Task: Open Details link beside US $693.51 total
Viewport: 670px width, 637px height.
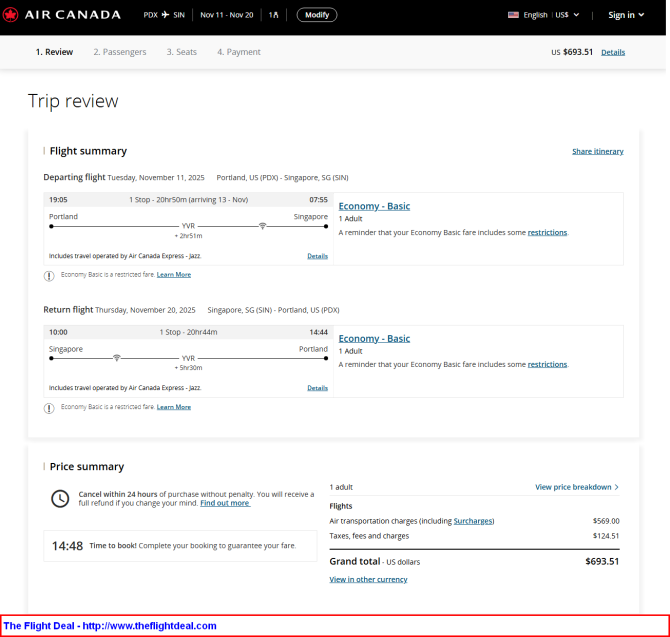Action: click(613, 52)
